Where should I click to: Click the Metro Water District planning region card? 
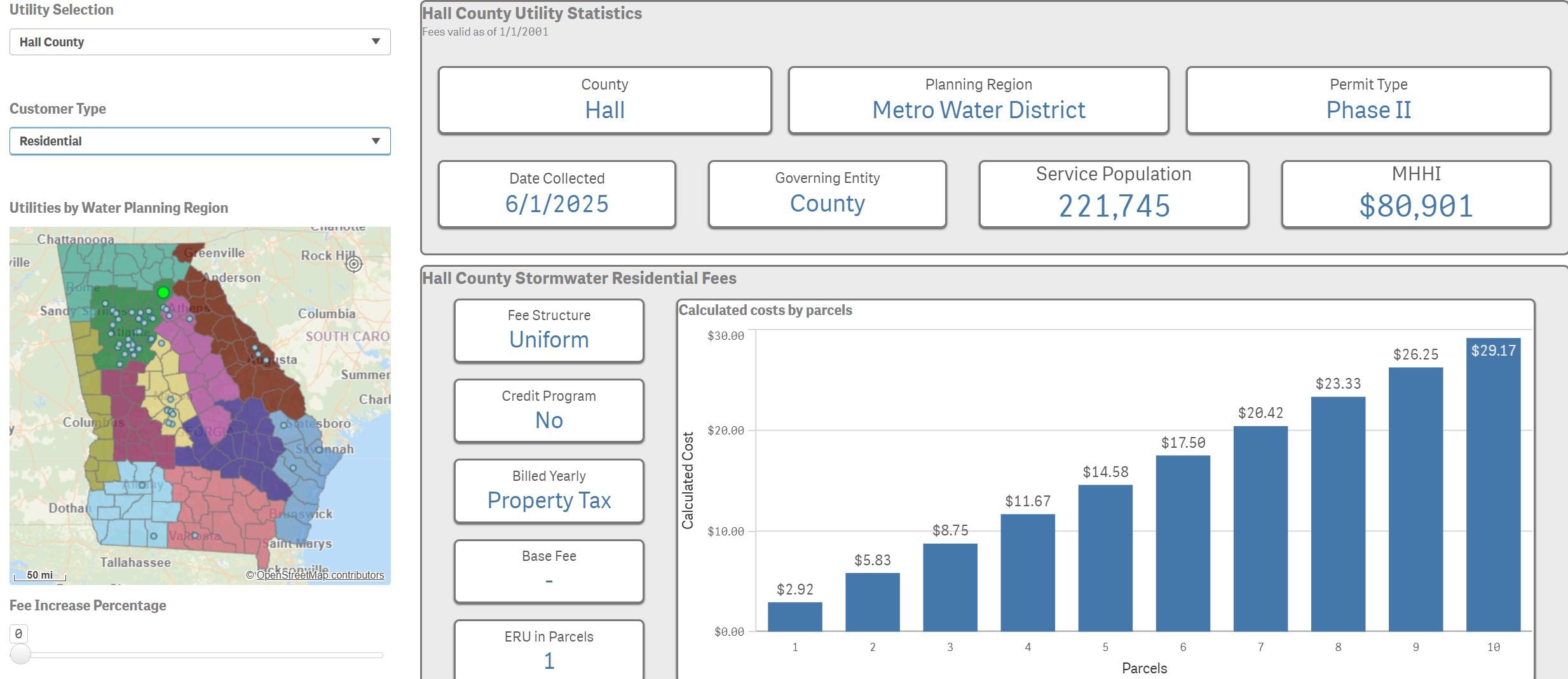pyautogui.click(x=978, y=100)
